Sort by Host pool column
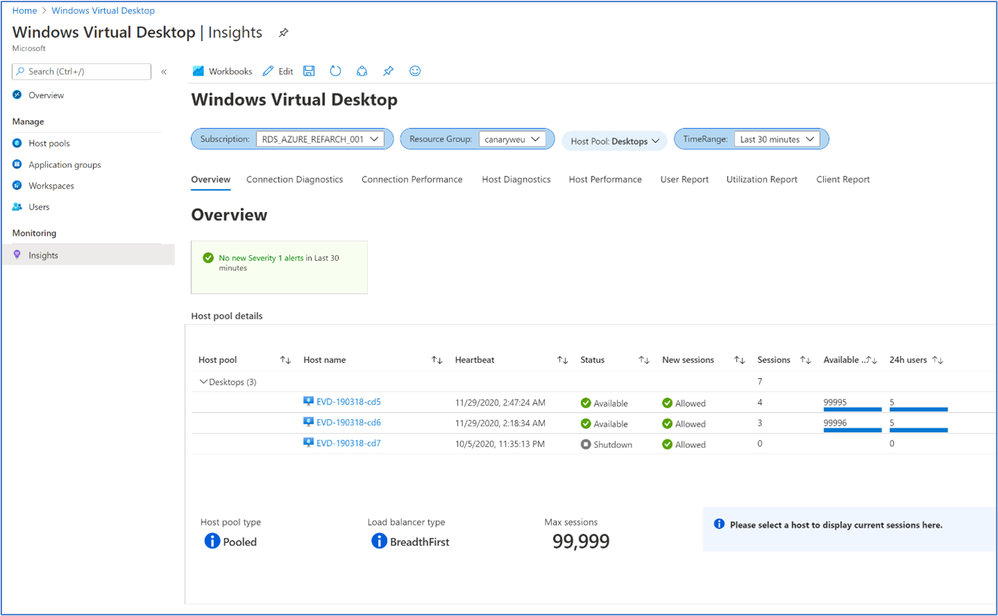 pos(285,360)
